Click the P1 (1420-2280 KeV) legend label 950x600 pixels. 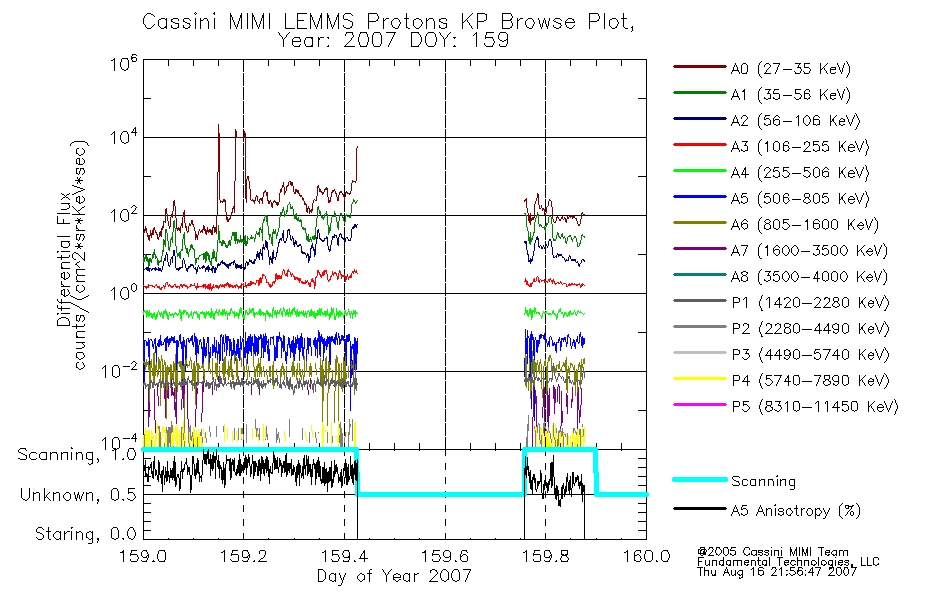[x=811, y=303]
